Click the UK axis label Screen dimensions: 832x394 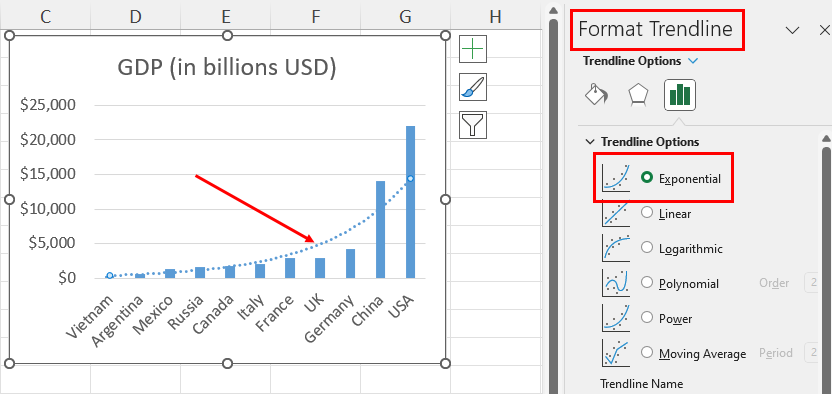314,305
